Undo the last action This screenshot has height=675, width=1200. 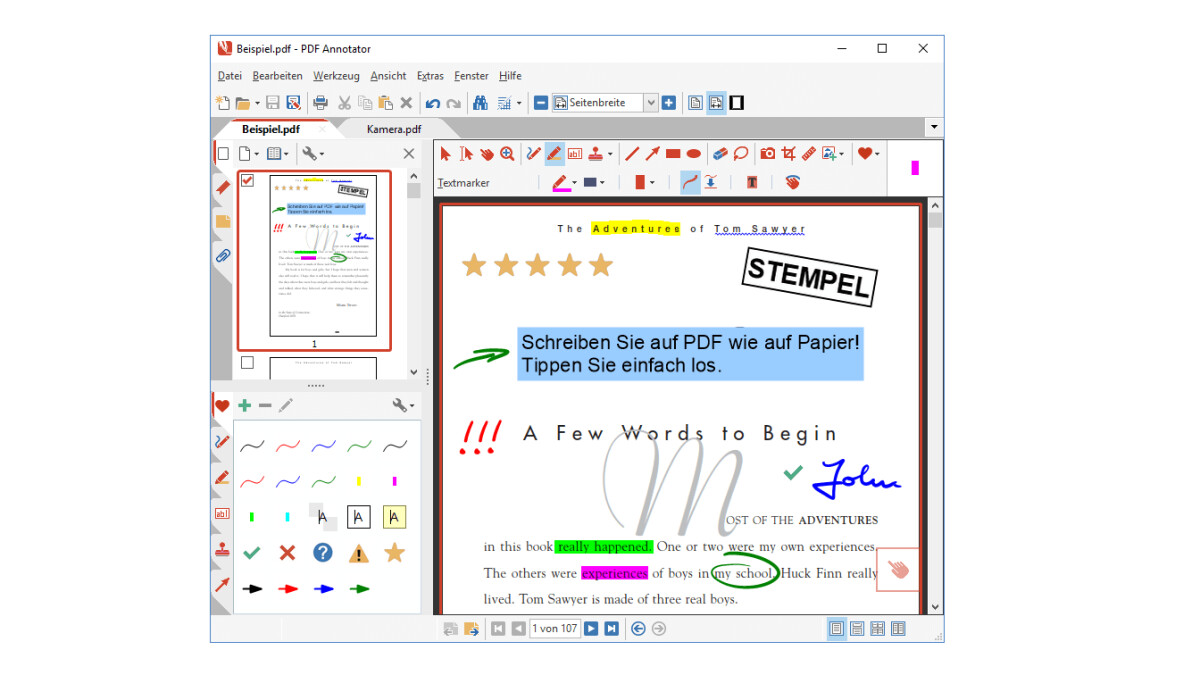[x=433, y=103]
